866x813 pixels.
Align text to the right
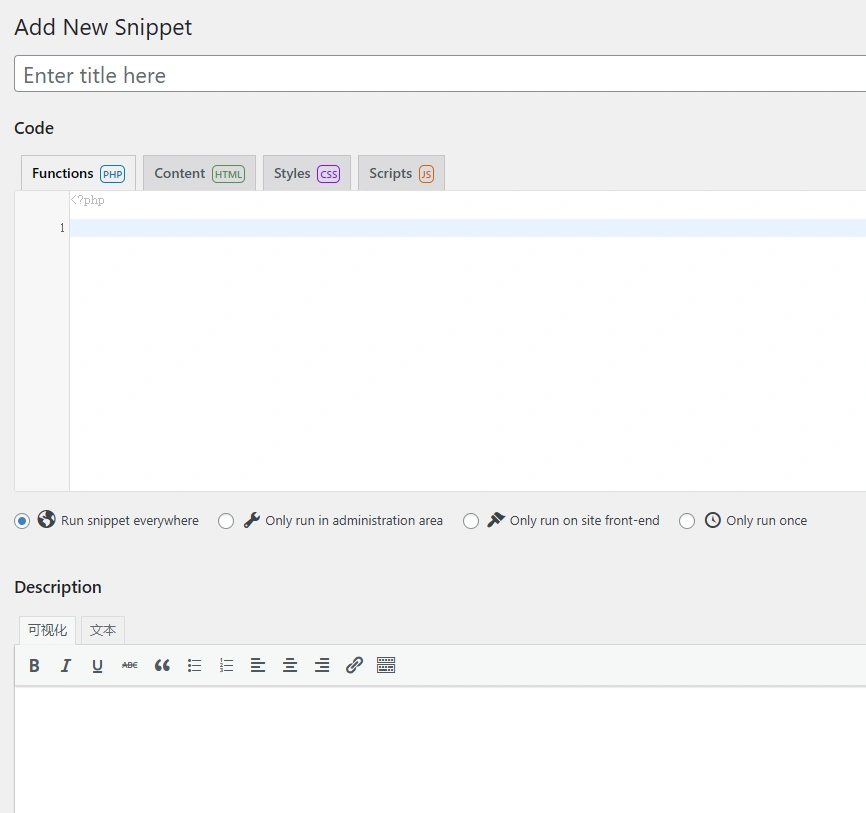322,665
